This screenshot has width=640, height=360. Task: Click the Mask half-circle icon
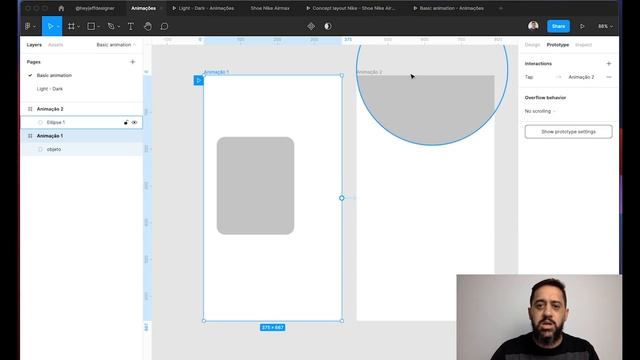[x=328, y=26]
